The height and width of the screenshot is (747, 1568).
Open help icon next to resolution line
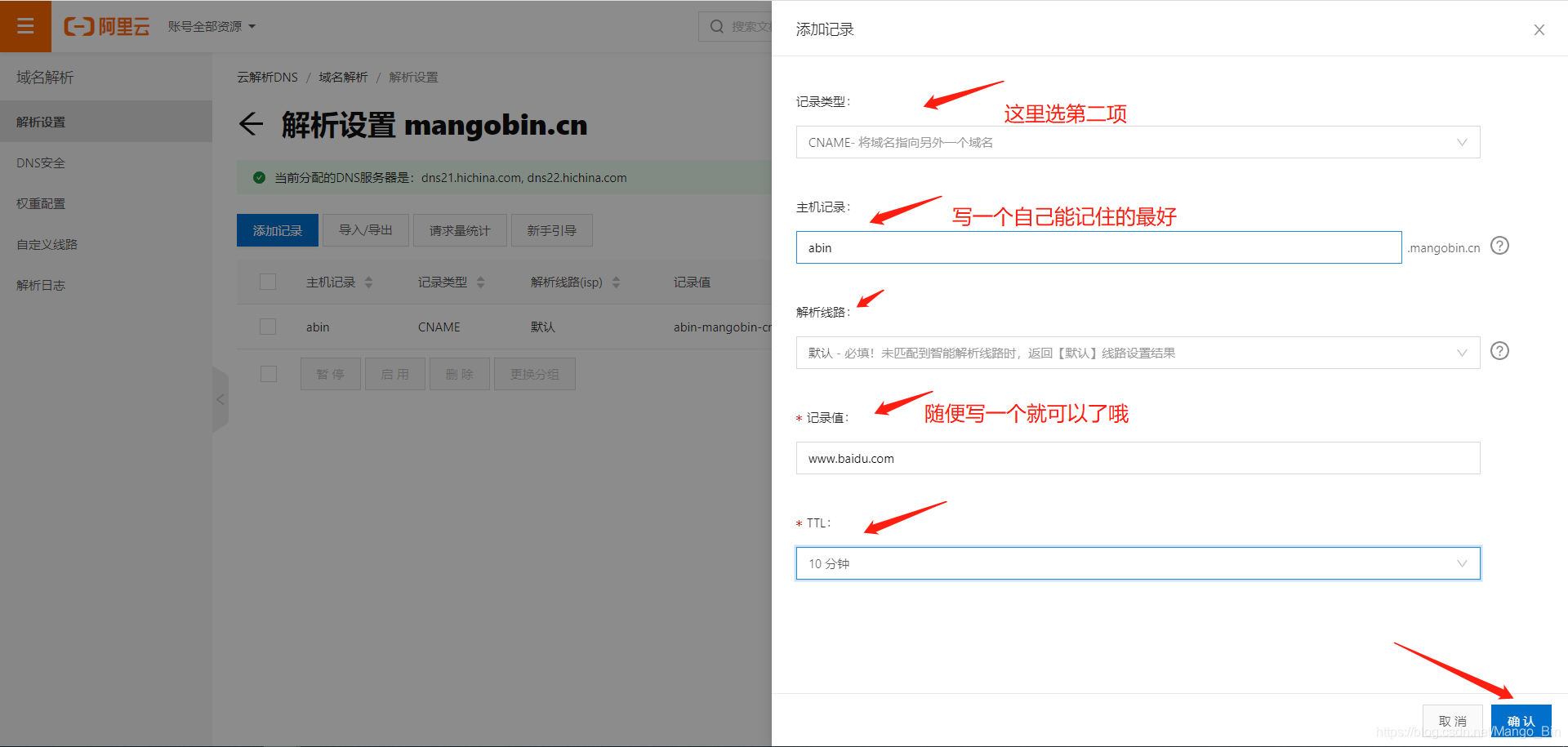1499,351
